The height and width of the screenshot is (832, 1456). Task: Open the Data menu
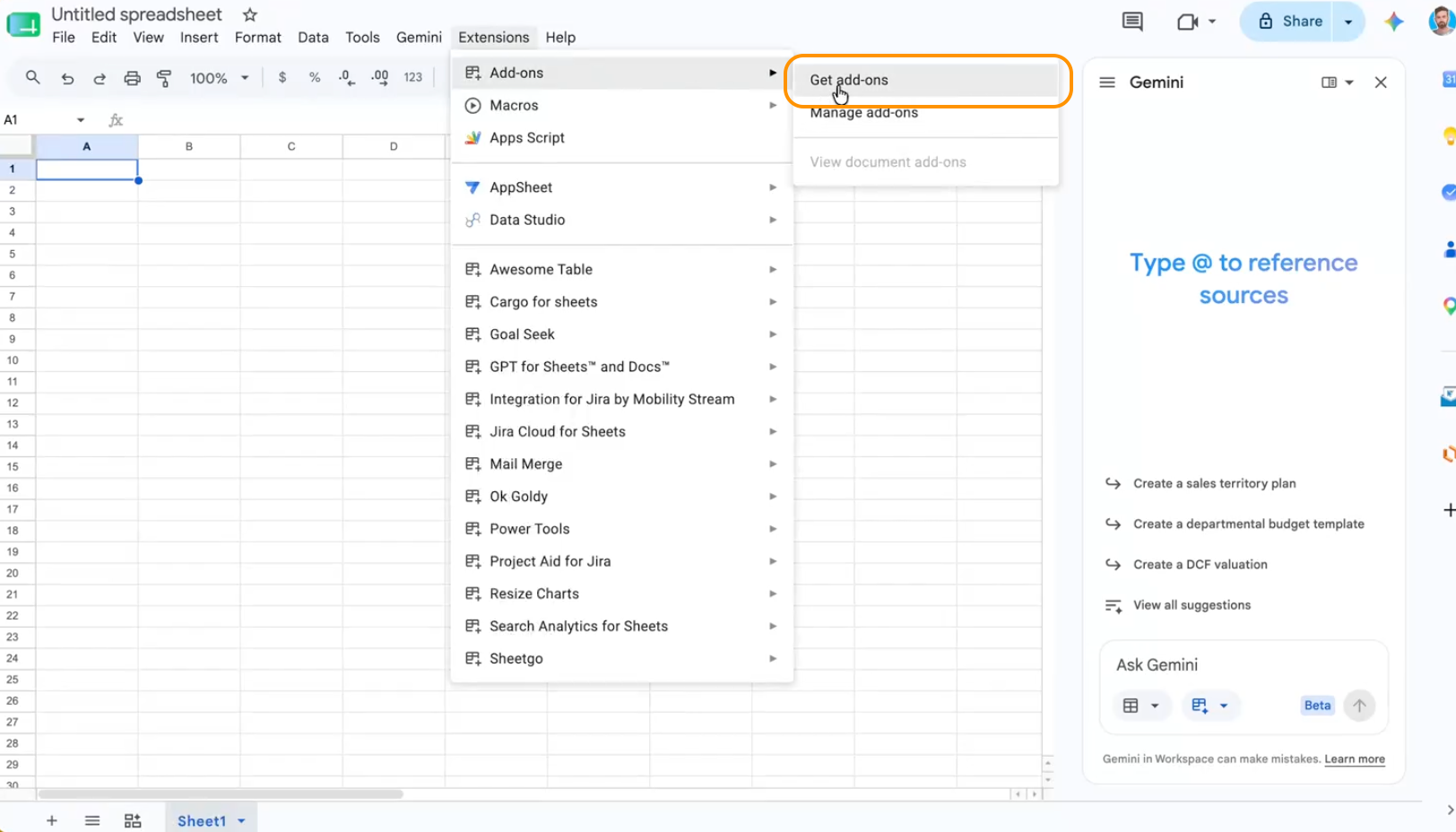(x=313, y=38)
